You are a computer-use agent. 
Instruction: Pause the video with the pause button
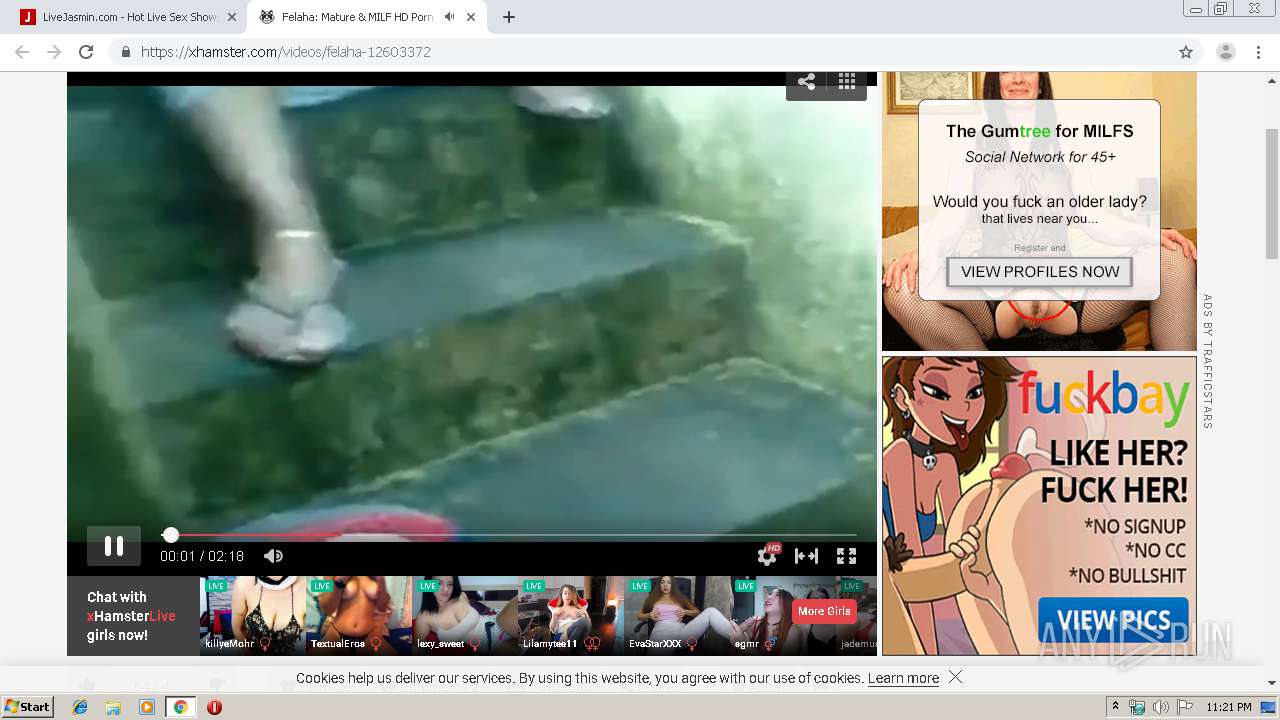(114, 546)
